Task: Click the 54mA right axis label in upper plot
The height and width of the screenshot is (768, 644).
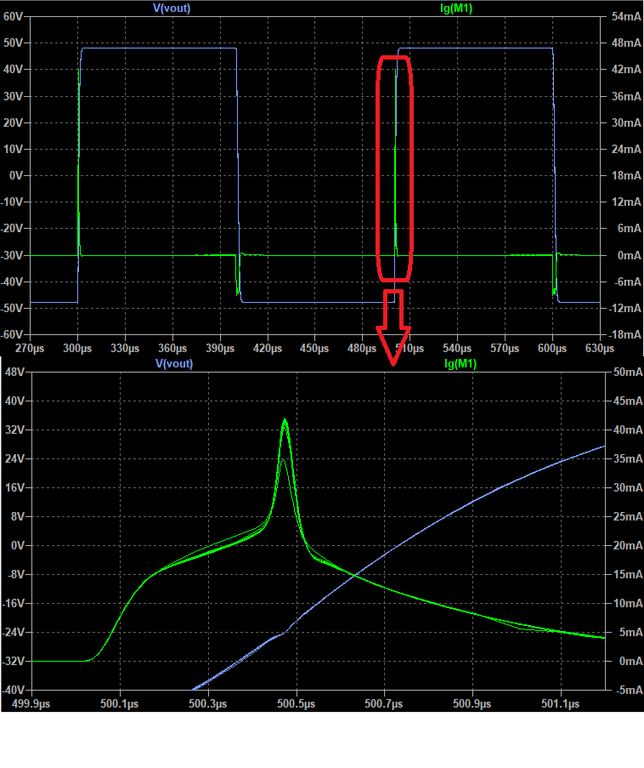Action: tap(626, 17)
